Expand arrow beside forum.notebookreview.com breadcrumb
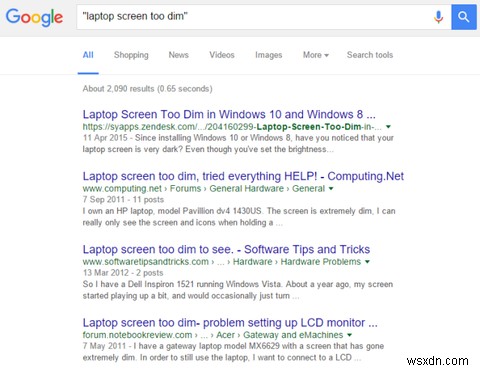480x371 pixels. point(349,335)
